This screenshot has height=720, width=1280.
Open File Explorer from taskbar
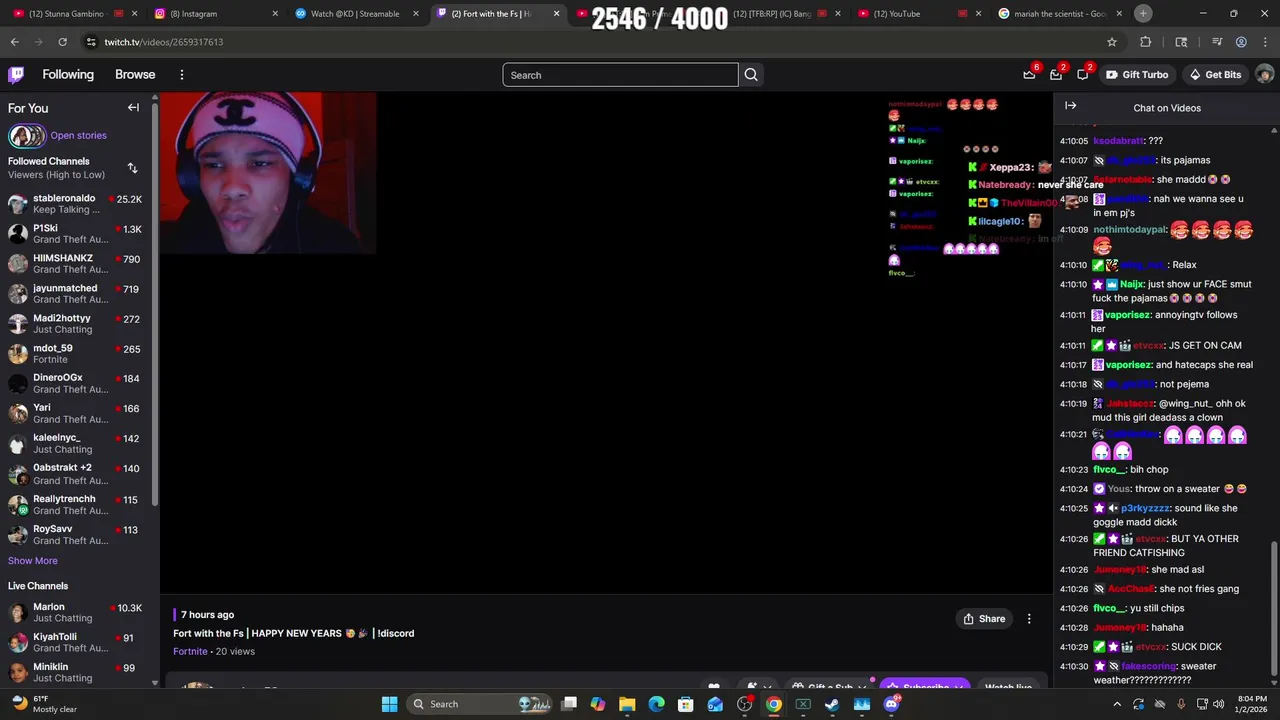(627, 704)
